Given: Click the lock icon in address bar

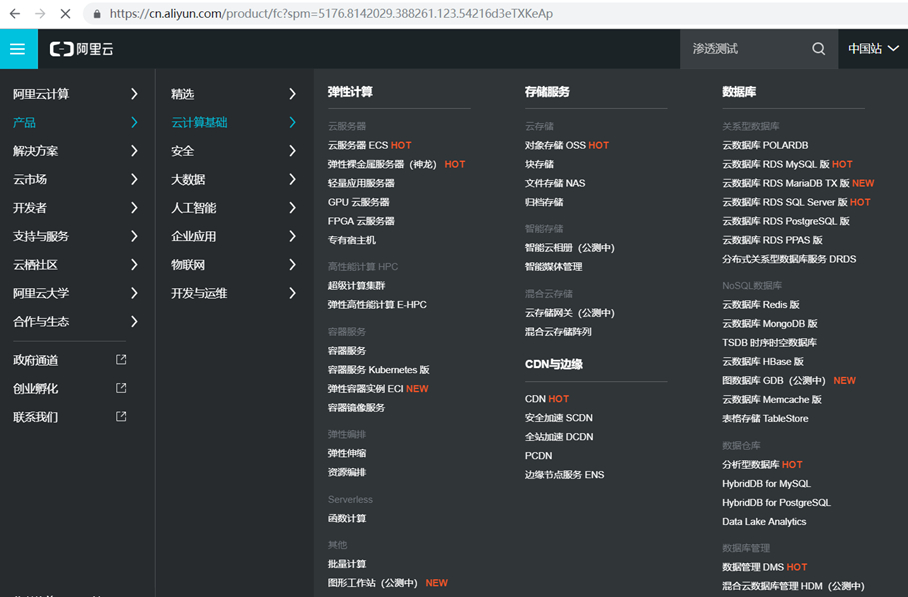Looking at the screenshot, I should point(97,14).
